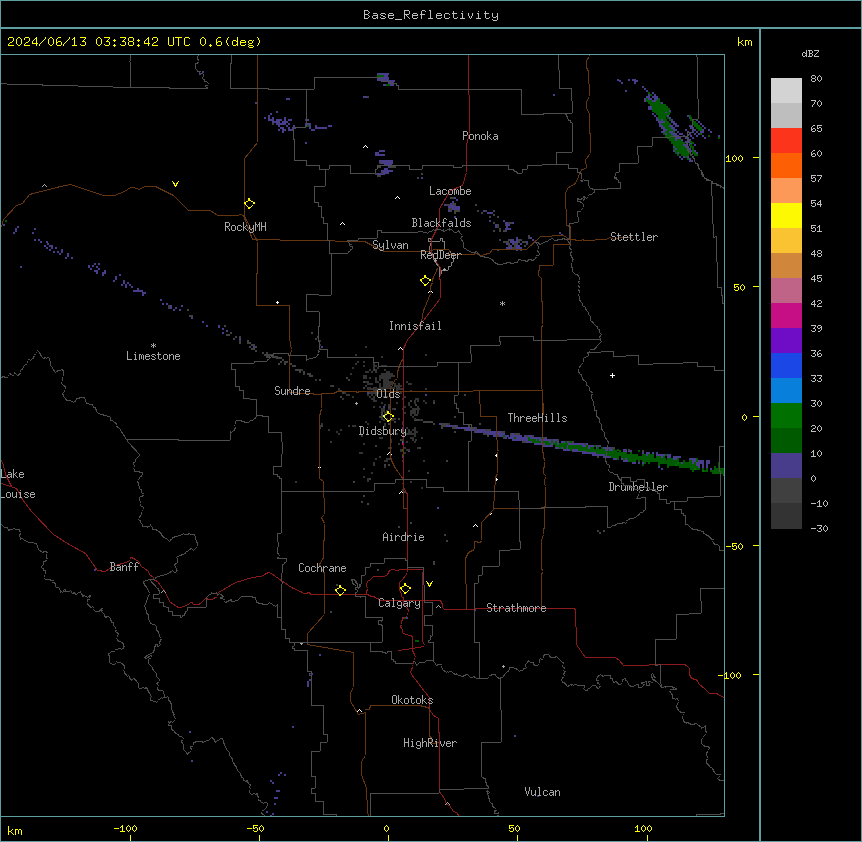This screenshot has width=862, height=842.
Task: Click yellow V marker northwest of RockyMH
Action: (175, 184)
